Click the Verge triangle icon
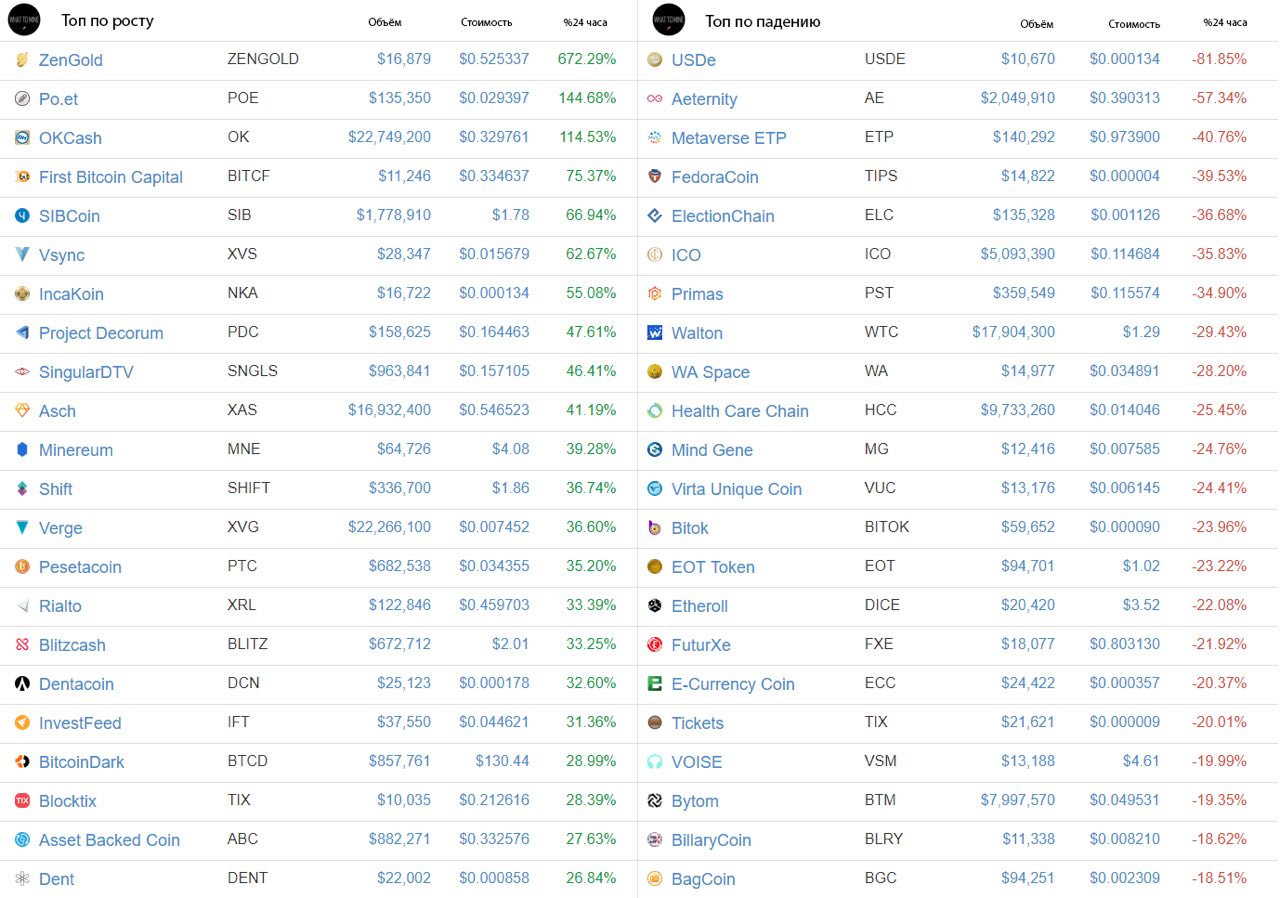 22,528
